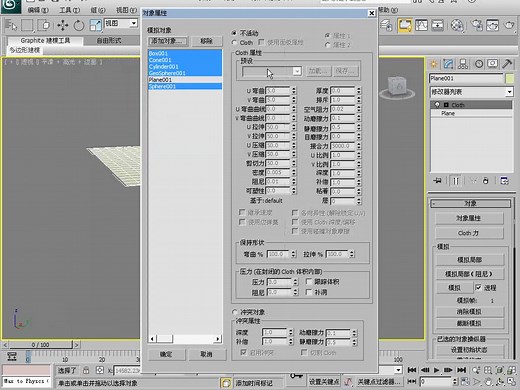Open the Graphite ribbon toggle icon
Viewport: 520px width, 390px height.
(404, 25)
